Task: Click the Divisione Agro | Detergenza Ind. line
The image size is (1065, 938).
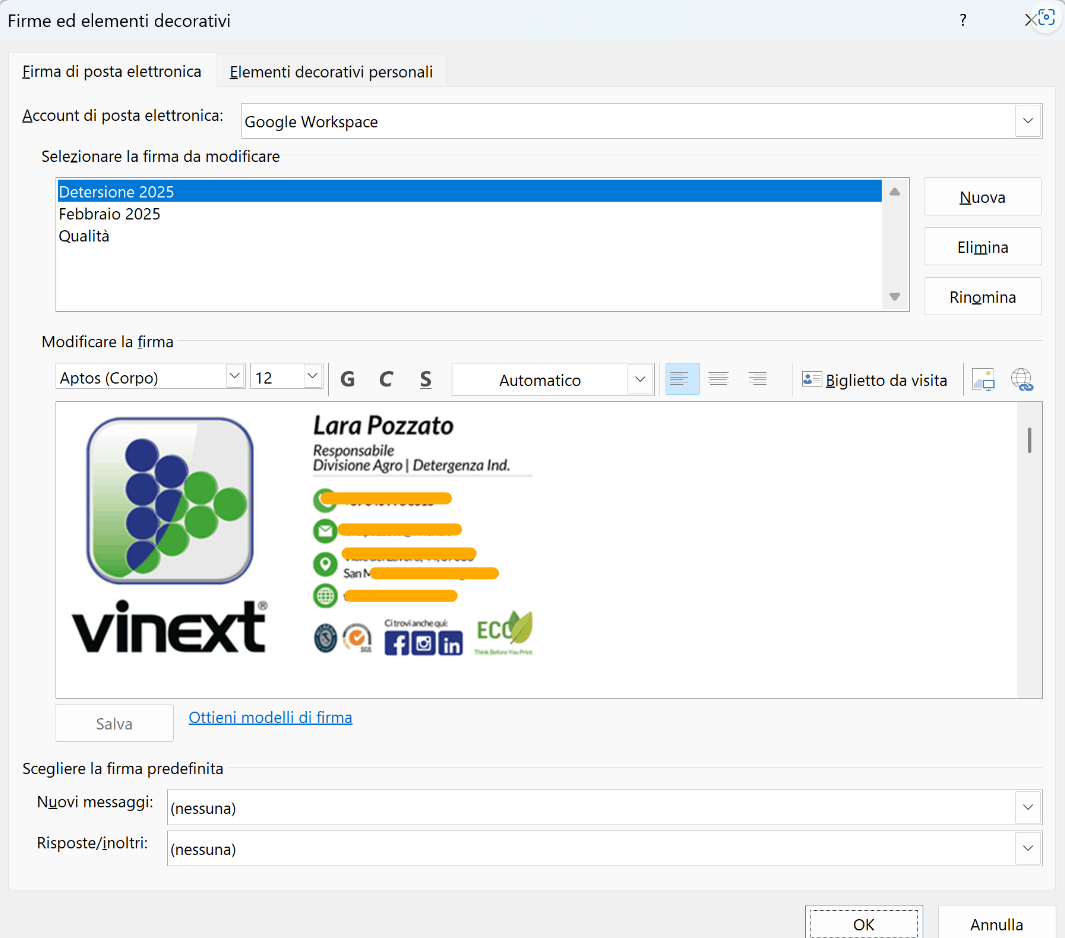Action: coord(411,465)
